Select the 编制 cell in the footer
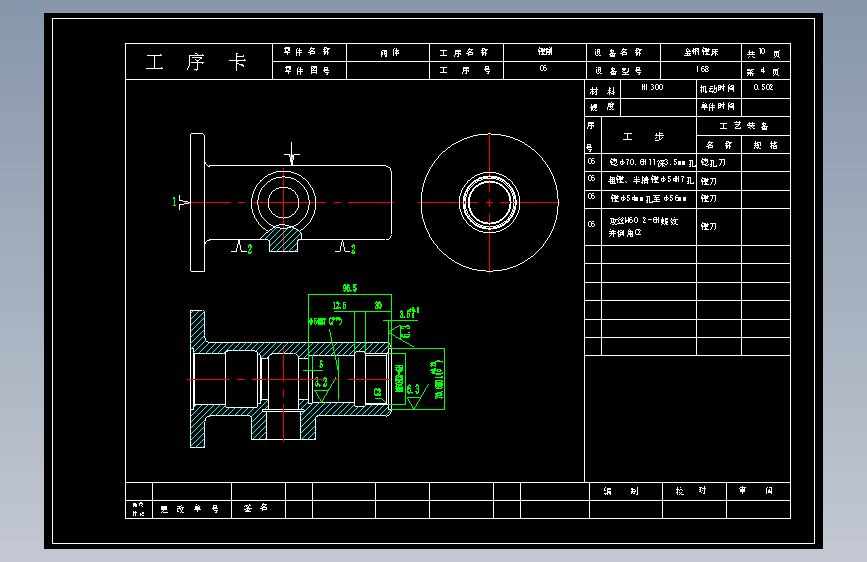Image resolution: width=867 pixels, height=562 pixels. (626, 491)
